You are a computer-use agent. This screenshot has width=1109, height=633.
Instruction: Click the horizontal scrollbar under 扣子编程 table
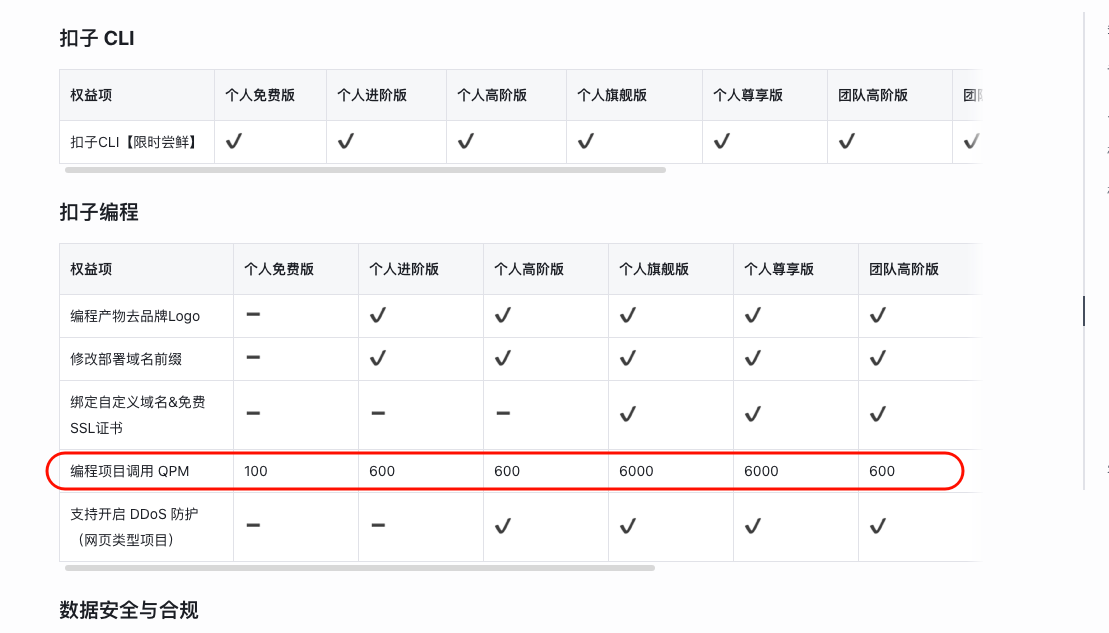coord(359,568)
